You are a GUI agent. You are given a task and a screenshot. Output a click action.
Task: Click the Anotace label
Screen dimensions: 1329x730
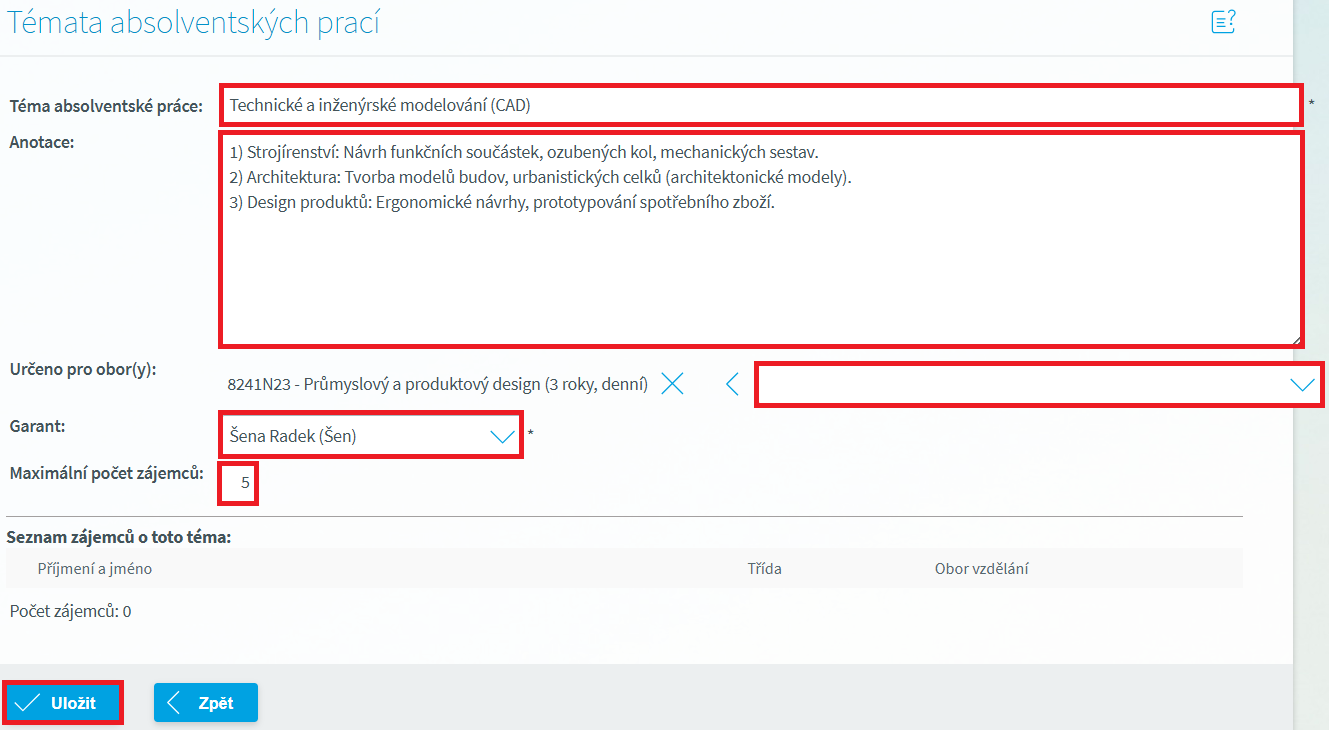pyautogui.click(x=43, y=142)
